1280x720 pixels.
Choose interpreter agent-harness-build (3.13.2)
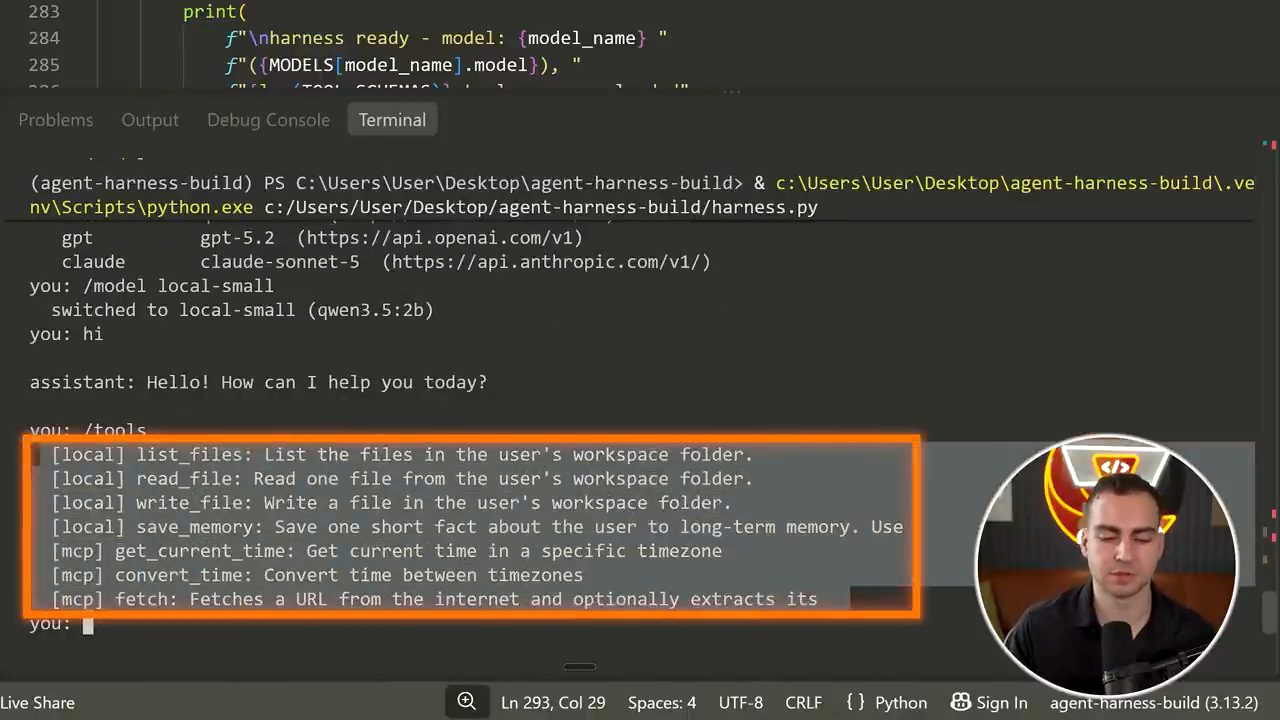pos(1153,703)
